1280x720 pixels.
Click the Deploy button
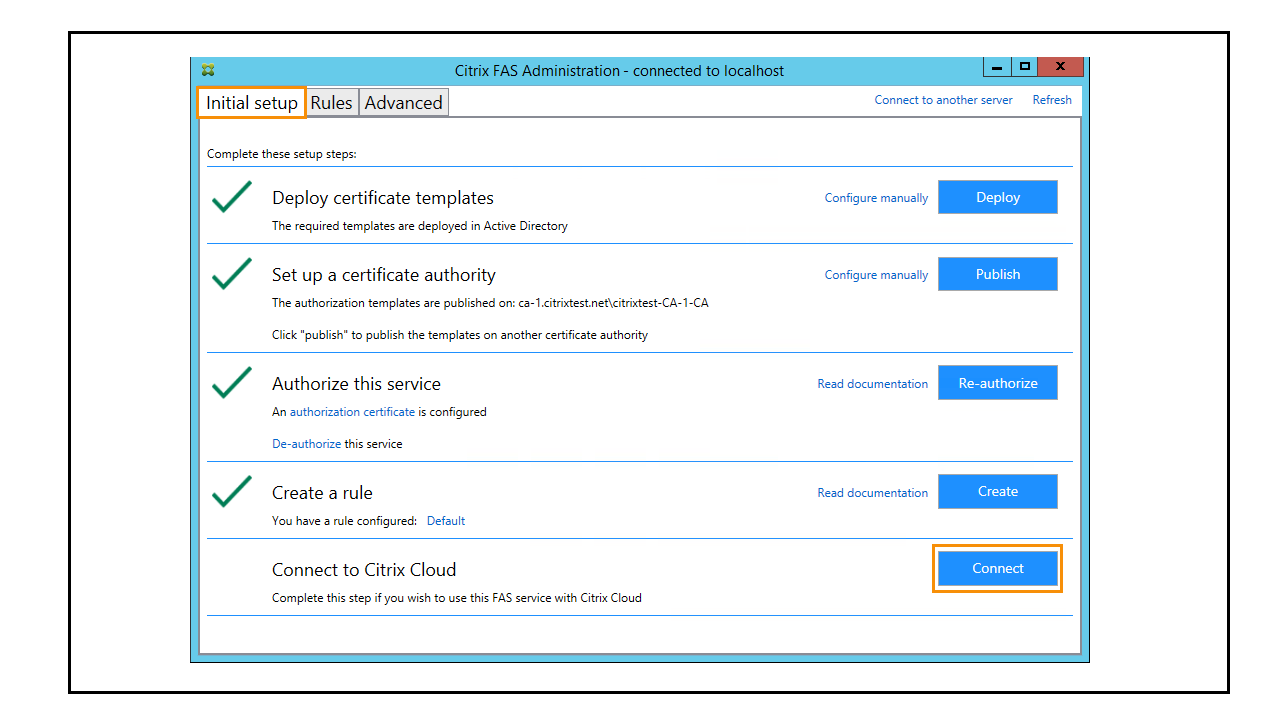(x=998, y=197)
